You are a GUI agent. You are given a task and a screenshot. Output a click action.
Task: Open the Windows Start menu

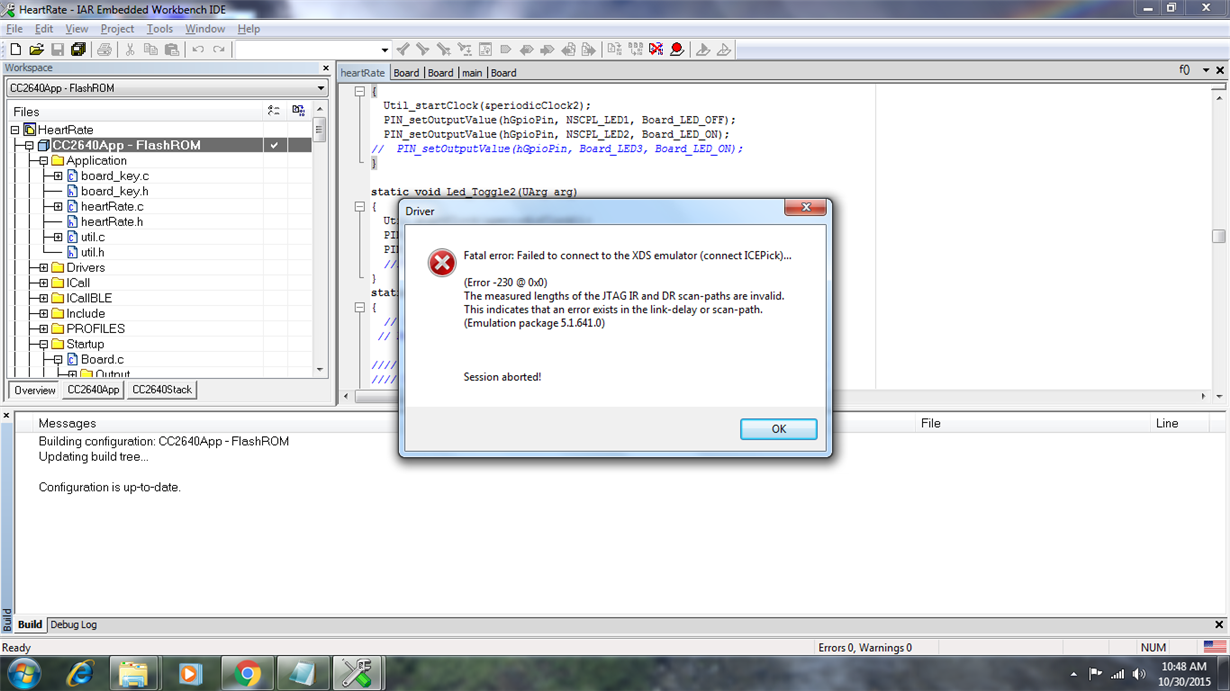(22, 674)
